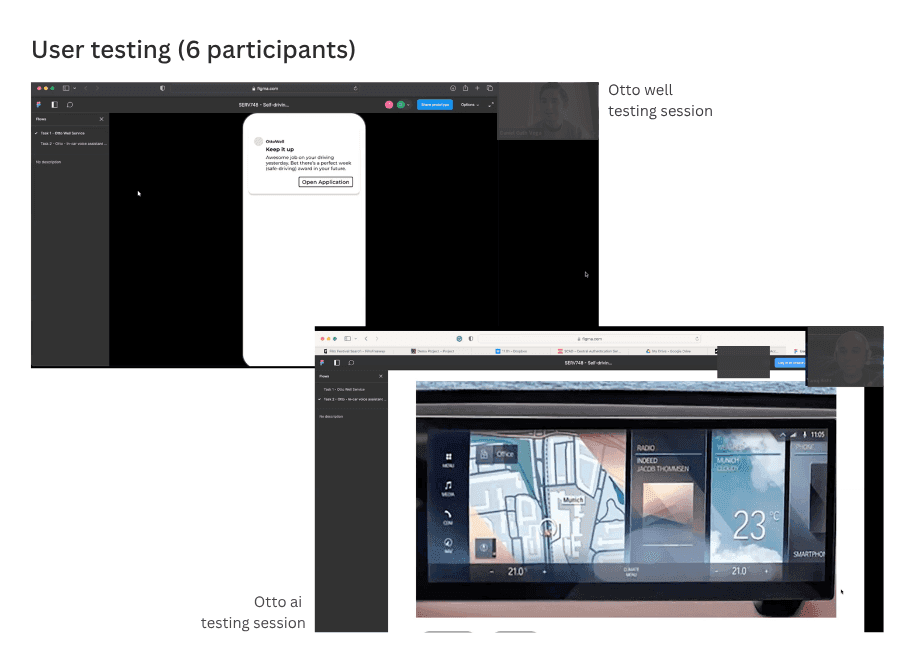This screenshot has width=900, height=650.
Task: Switch to Dropbox browser tab in Otto ai window
Action: tap(513, 351)
